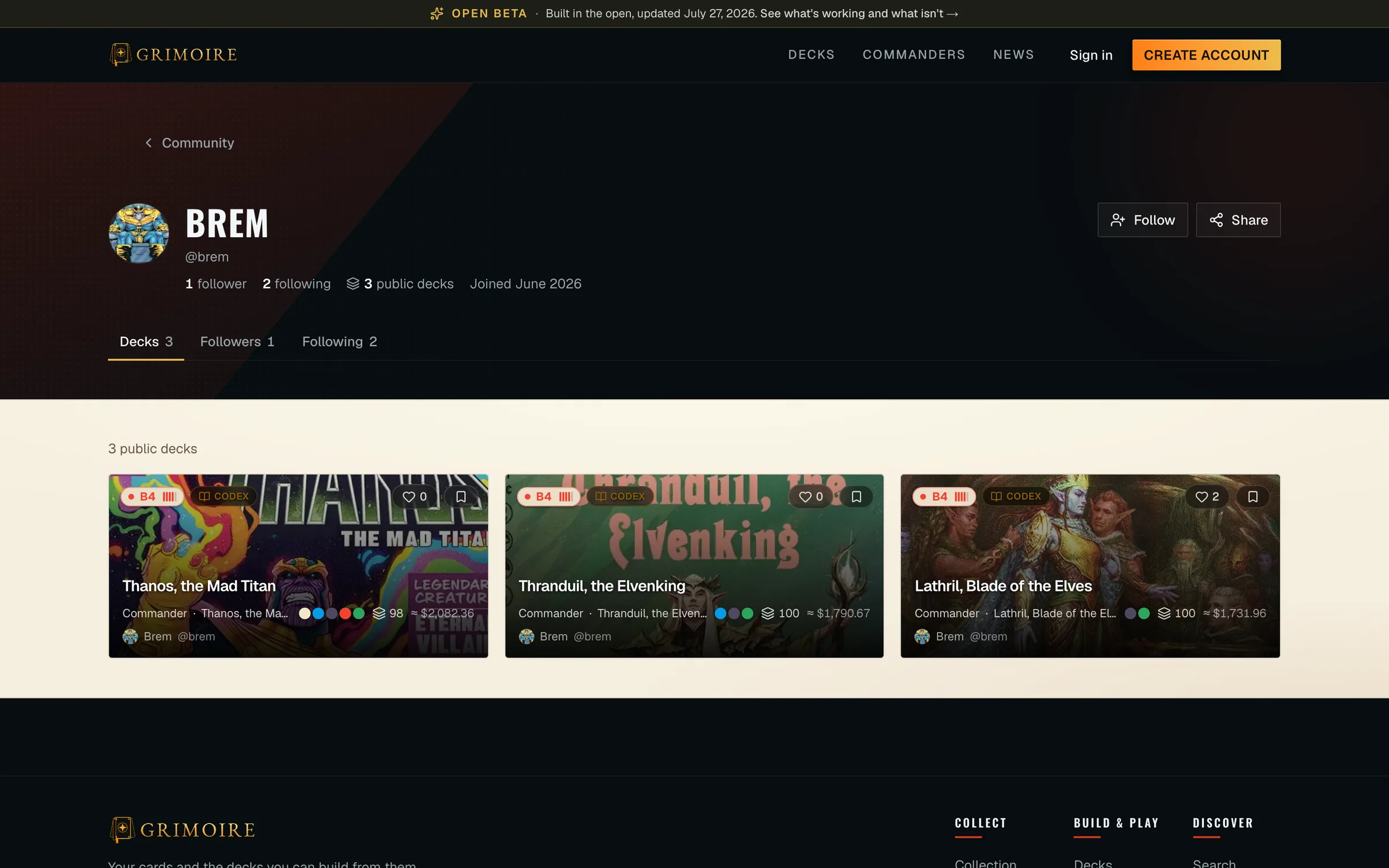Screen dimensions: 1389x868
Task: Click the 'Collect' footer column heading
Action: (x=980, y=823)
